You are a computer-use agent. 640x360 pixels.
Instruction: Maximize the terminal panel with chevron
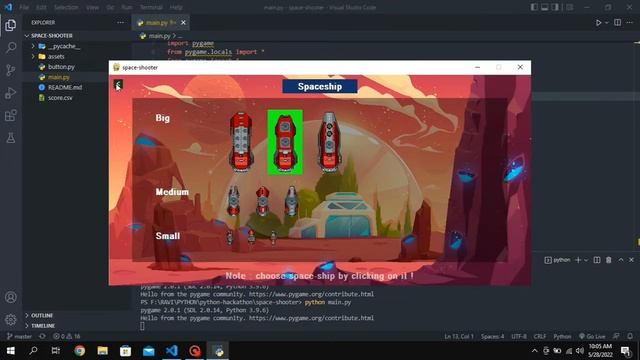tap(621, 260)
